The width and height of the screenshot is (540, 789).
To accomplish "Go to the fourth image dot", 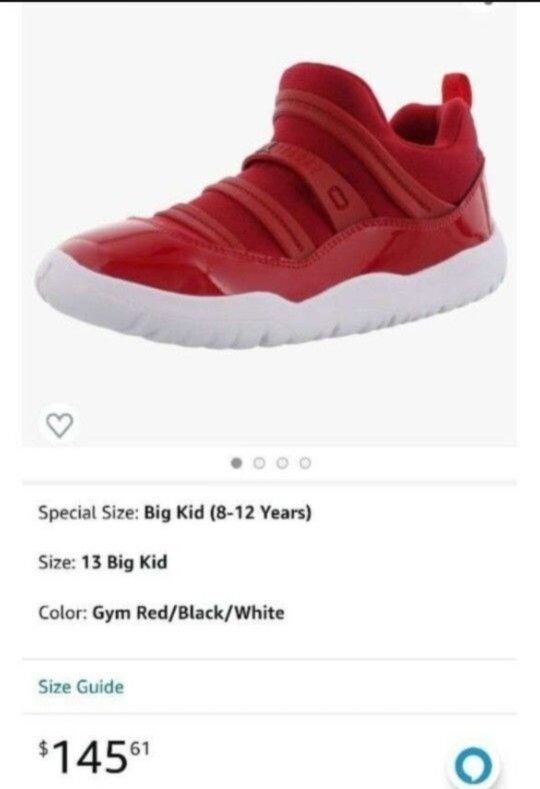I will click(x=305, y=462).
